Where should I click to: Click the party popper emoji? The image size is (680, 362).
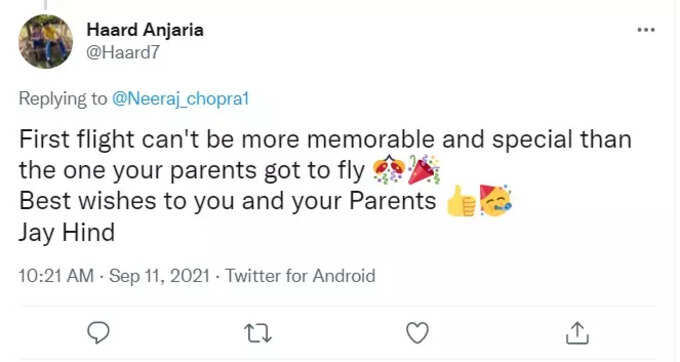tap(423, 170)
